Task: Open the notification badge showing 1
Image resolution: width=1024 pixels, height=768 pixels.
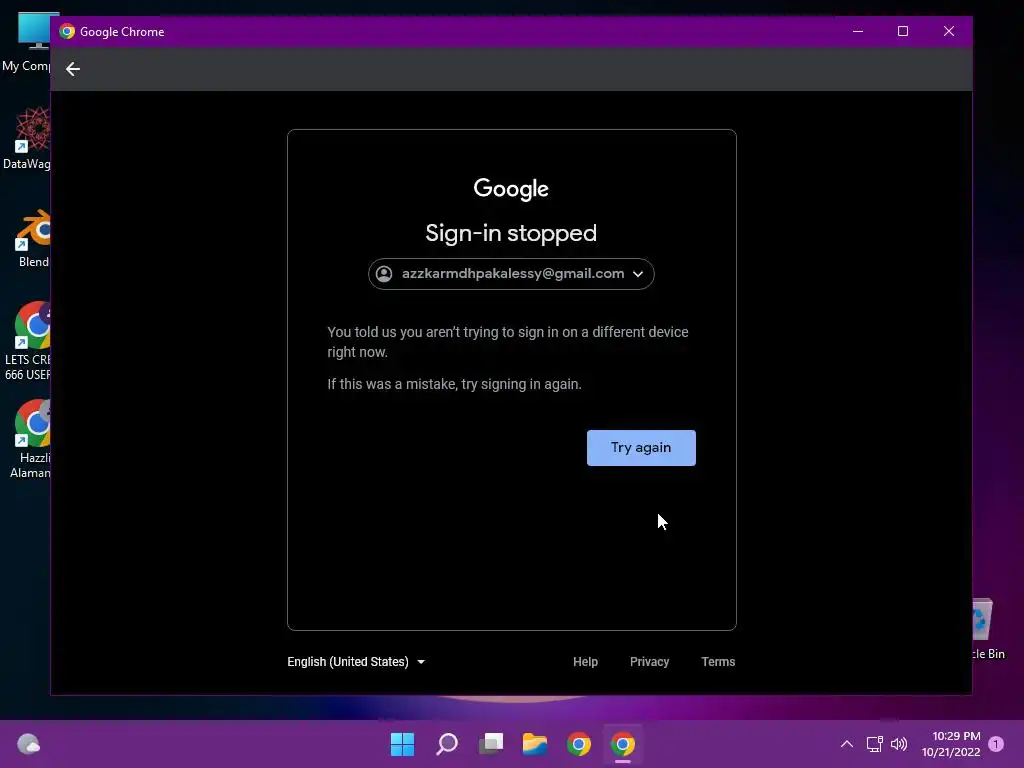Action: point(996,744)
